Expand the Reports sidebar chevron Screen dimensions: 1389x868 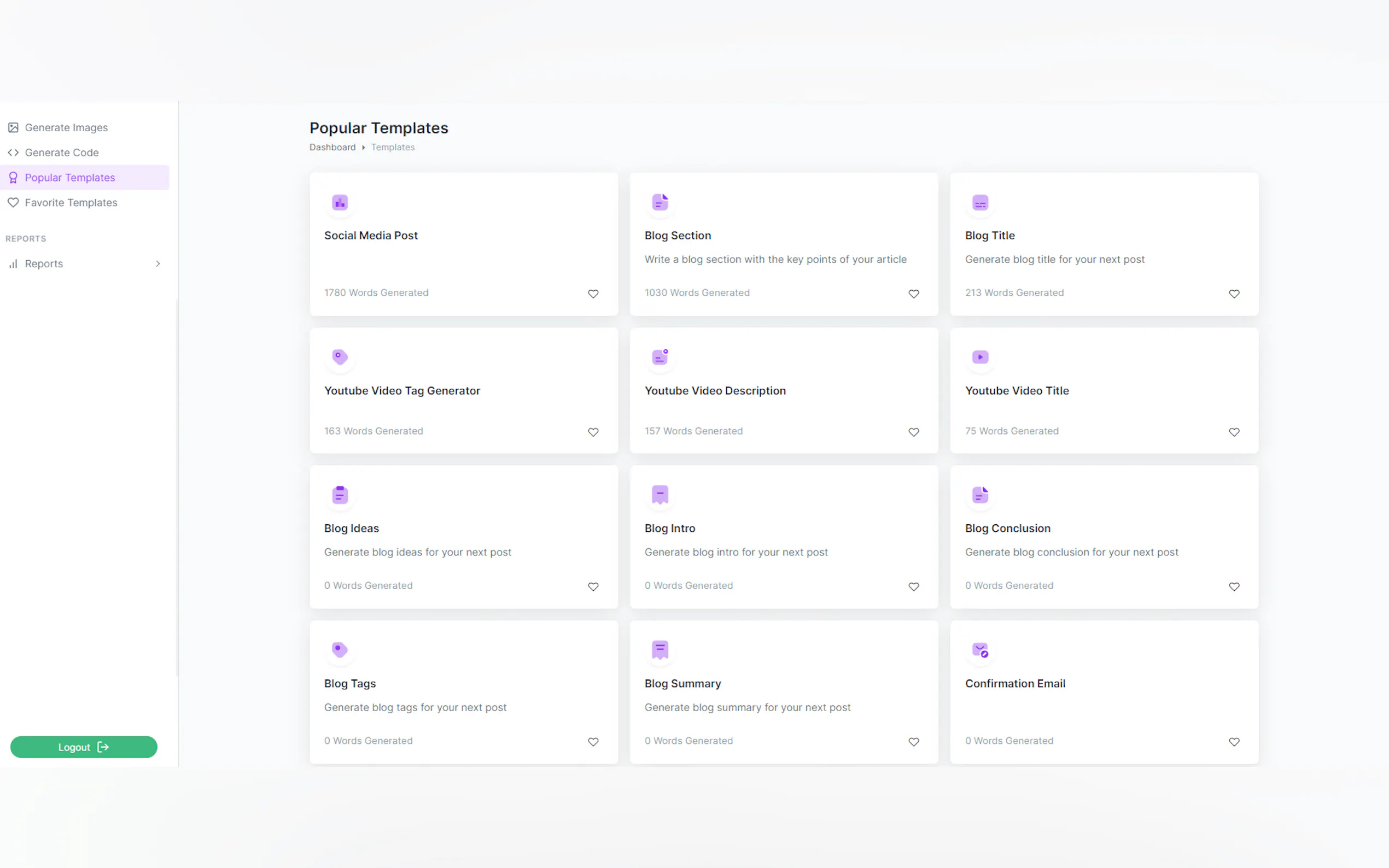coord(158,264)
